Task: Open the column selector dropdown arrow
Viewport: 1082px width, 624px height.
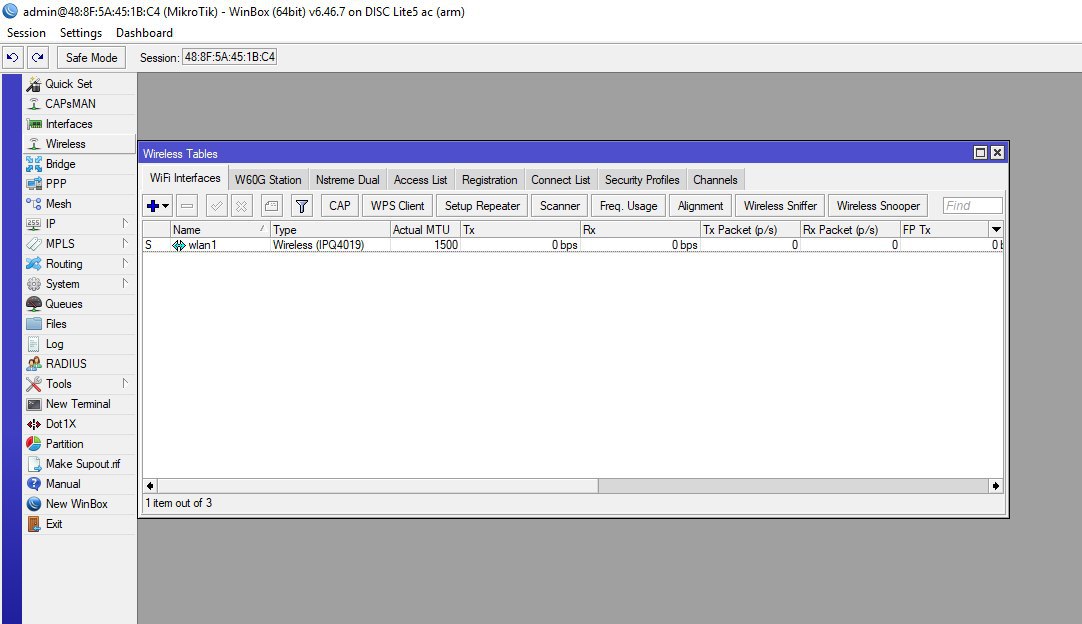Action: click(996, 229)
